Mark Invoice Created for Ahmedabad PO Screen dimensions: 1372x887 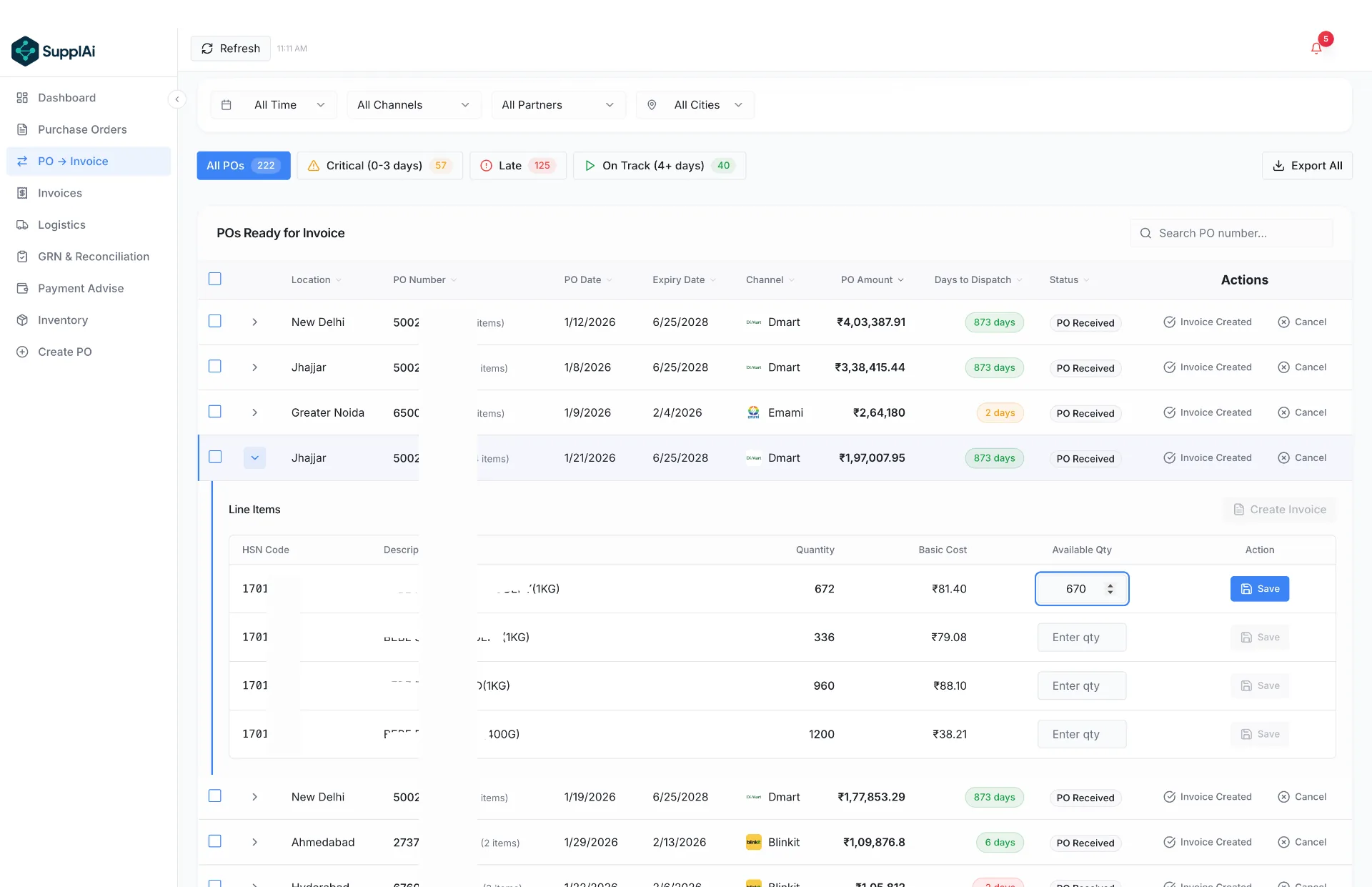coord(1208,843)
